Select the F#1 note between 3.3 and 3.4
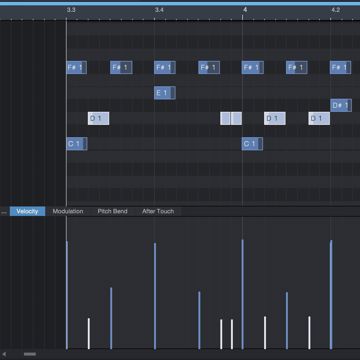 pos(121,68)
